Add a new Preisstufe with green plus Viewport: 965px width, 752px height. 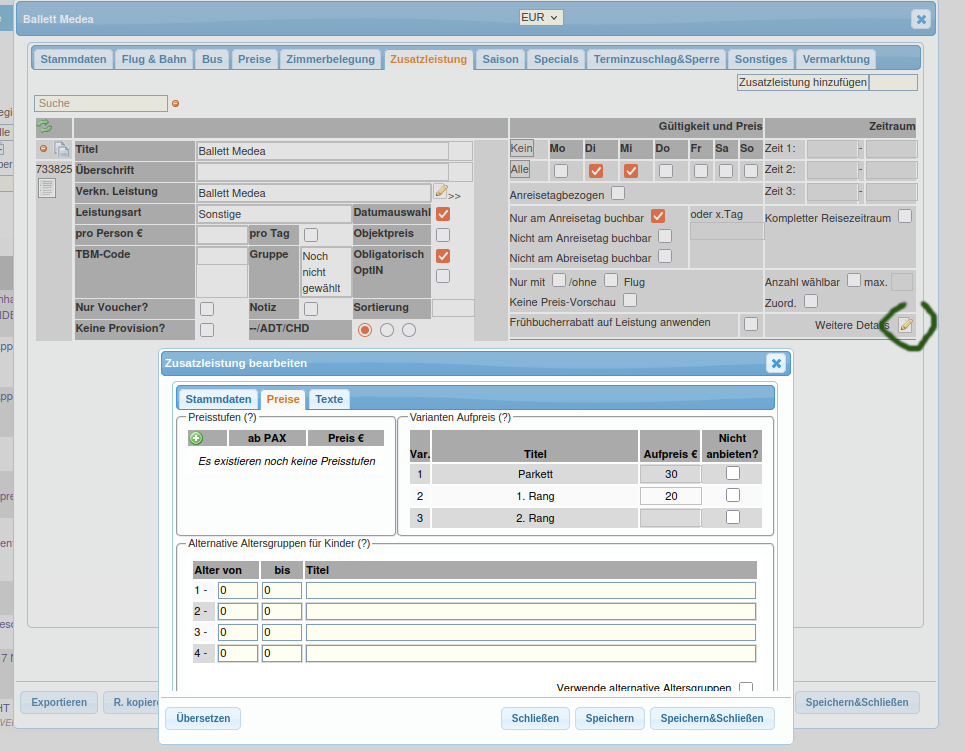pyautogui.click(x=196, y=438)
